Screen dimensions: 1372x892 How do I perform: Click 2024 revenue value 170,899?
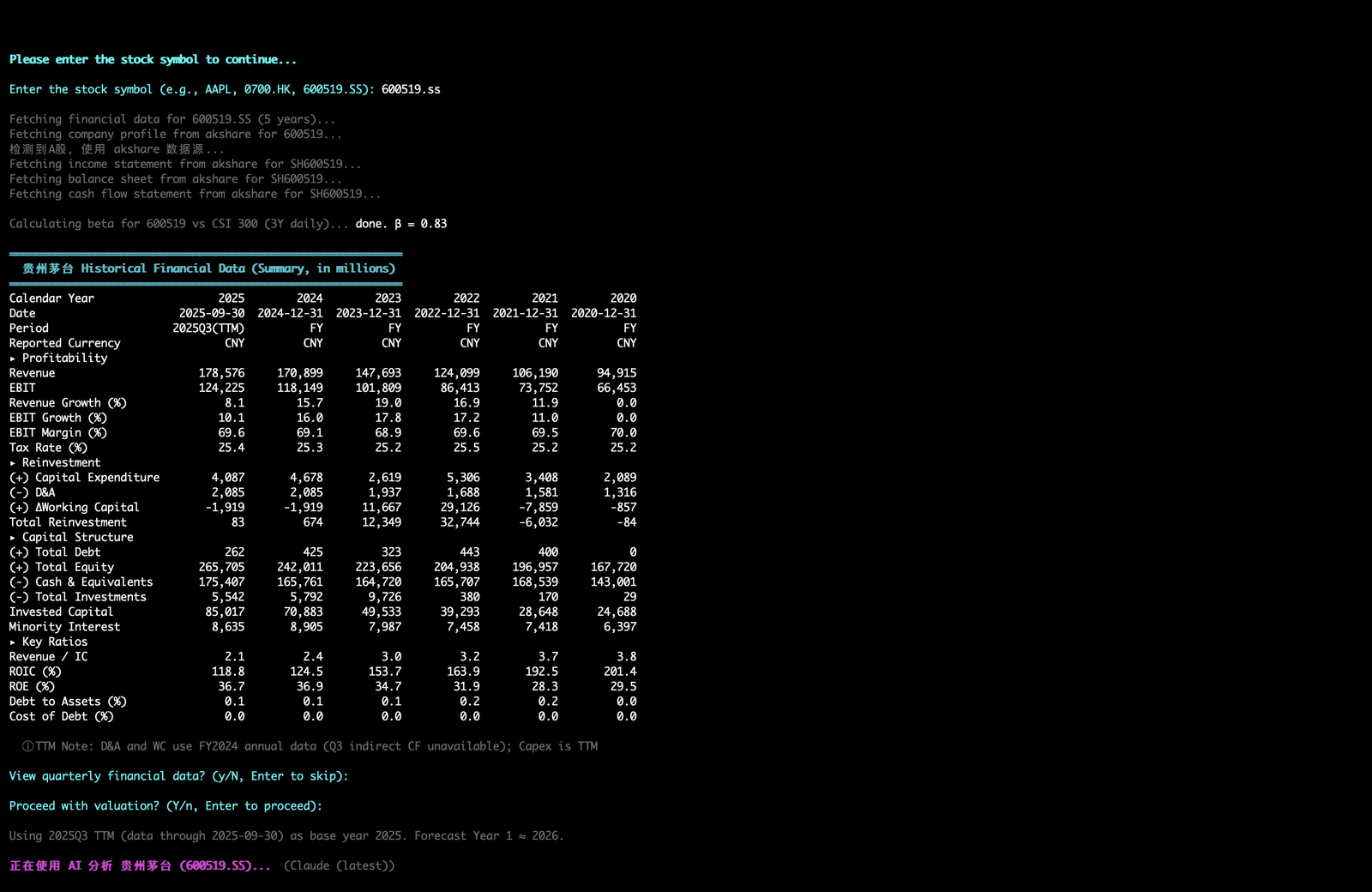[x=300, y=373]
